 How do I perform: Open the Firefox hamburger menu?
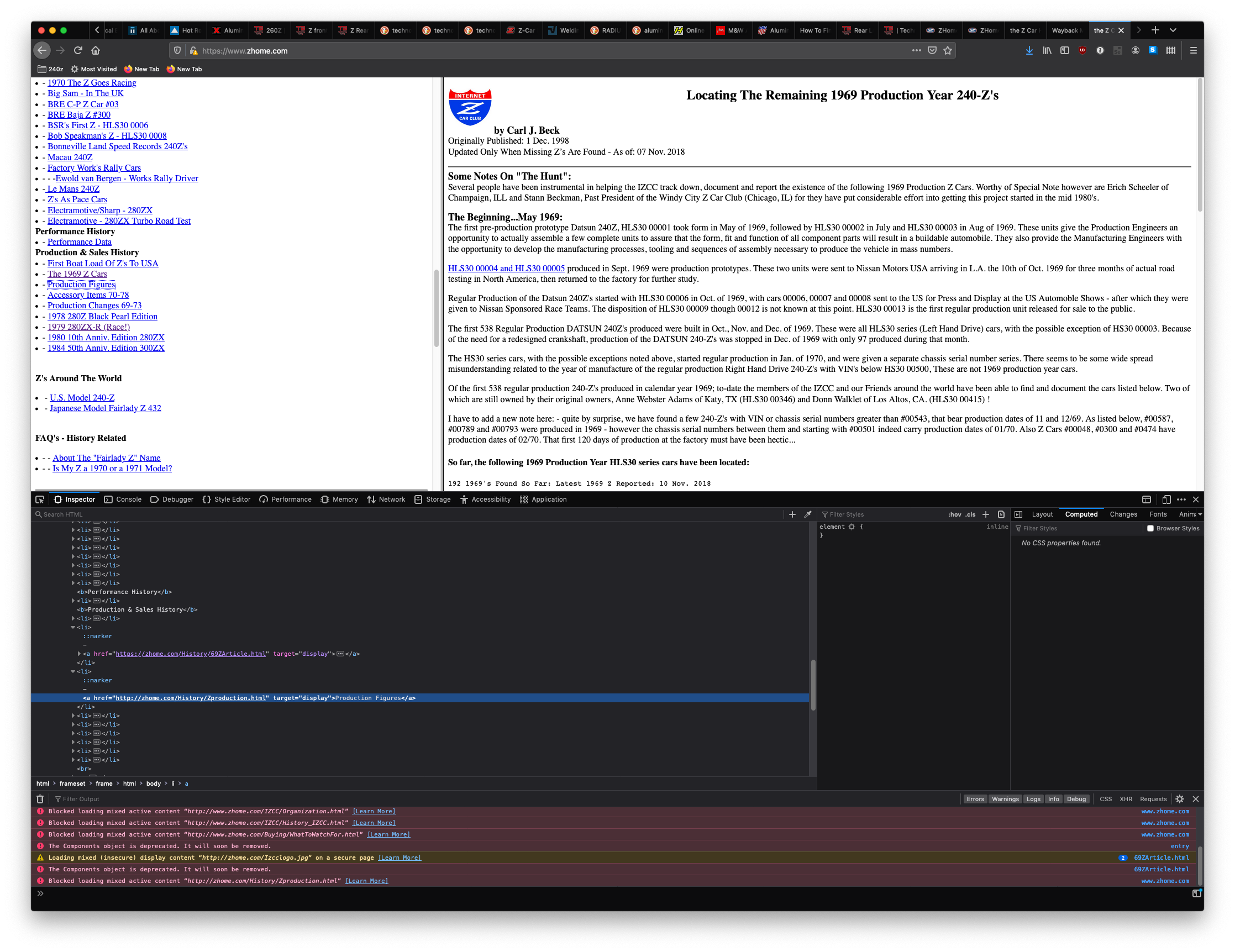tap(1194, 50)
